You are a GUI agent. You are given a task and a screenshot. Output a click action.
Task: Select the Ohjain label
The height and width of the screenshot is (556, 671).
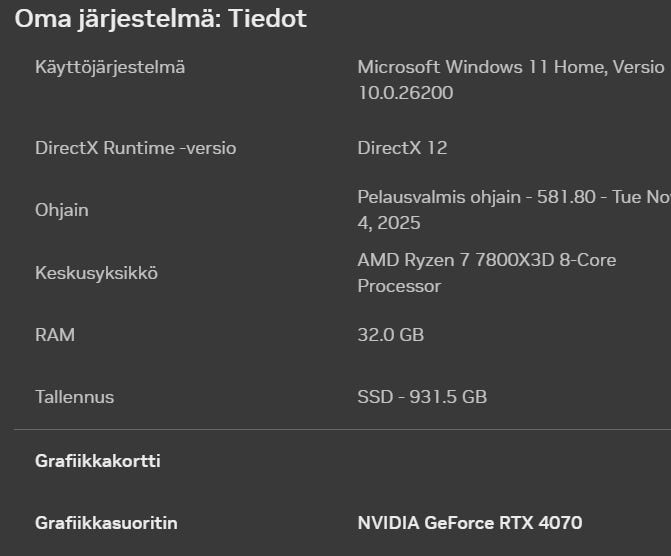click(x=62, y=210)
